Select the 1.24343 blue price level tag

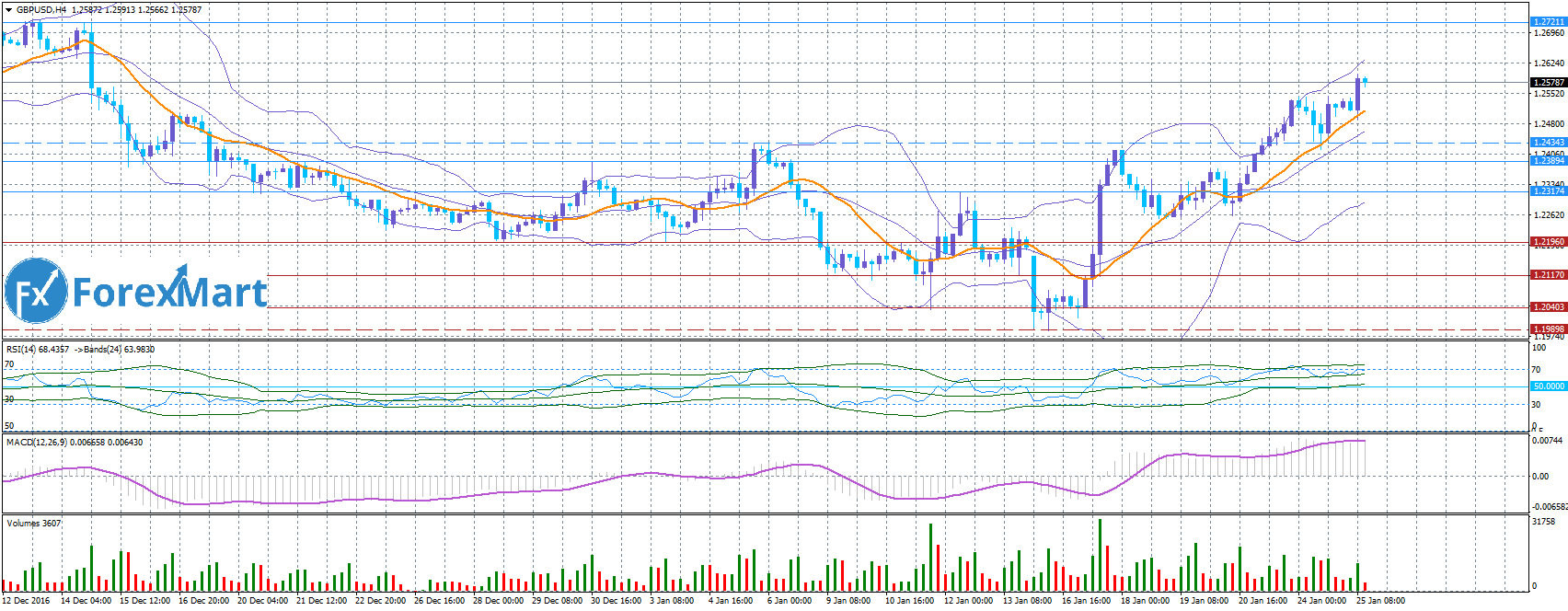pyautogui.click(x=1548, y=143)
